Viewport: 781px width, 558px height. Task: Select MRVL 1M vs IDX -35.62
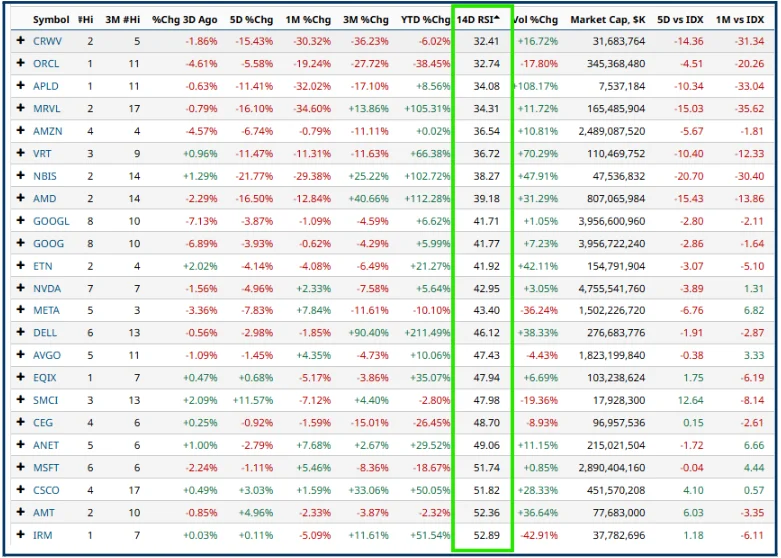750,109
